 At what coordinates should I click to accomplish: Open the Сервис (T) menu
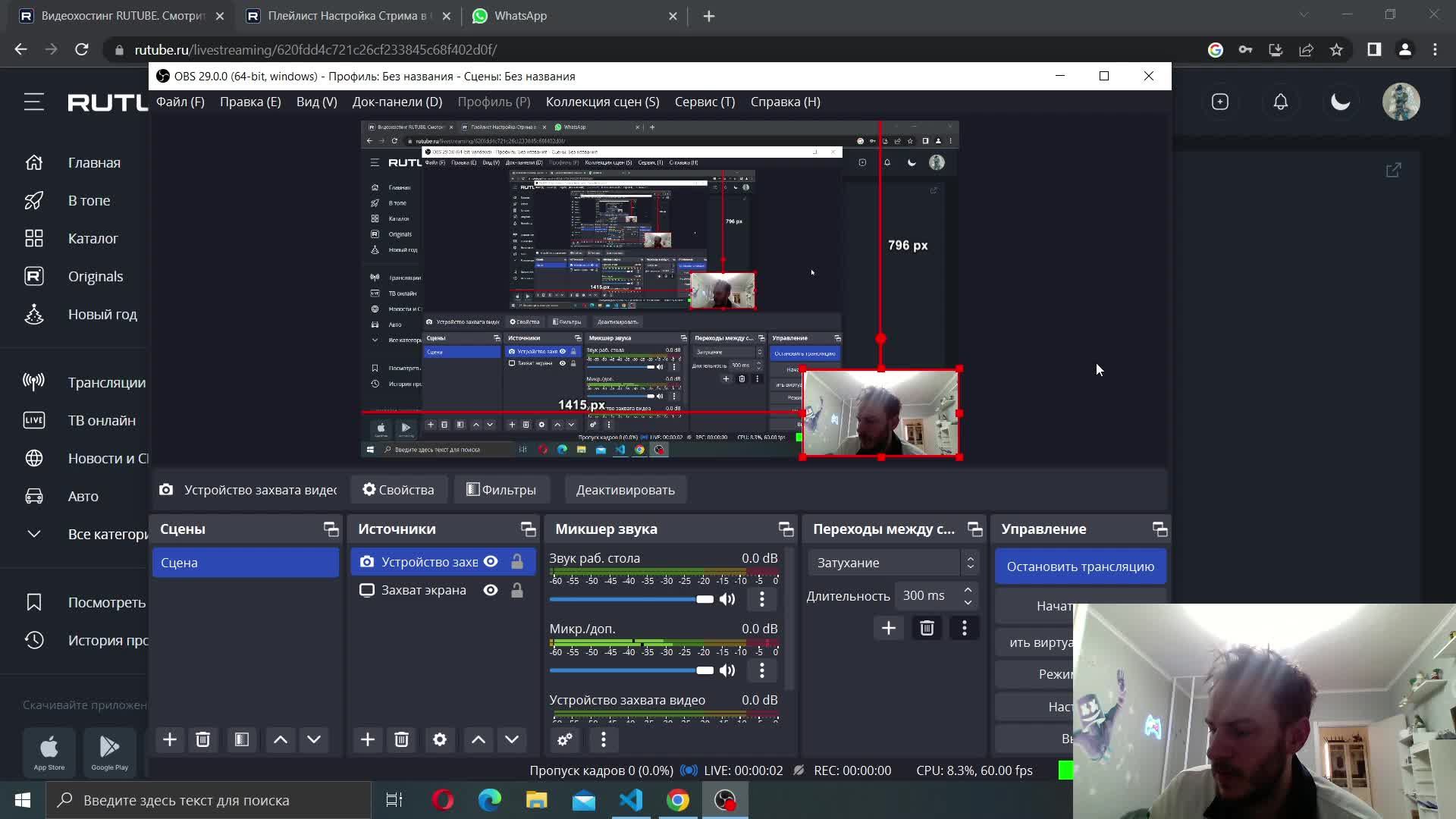point(704,102)
